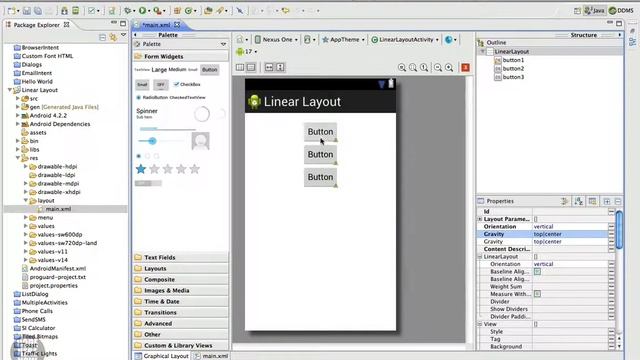Switch to the Java perspective
The image size is (640, 360).
(594, 11)
